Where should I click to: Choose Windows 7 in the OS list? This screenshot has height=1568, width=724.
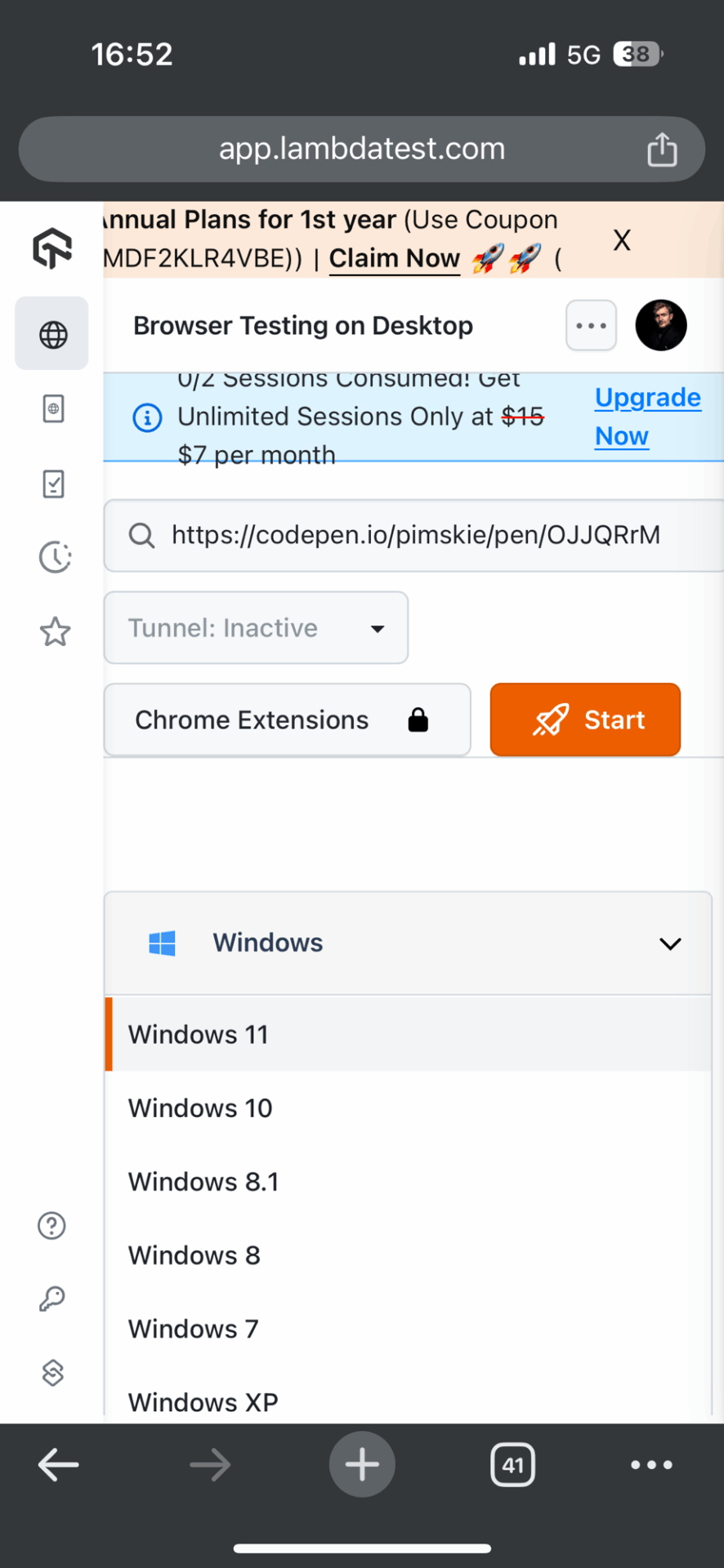[x=193, y=1329]
